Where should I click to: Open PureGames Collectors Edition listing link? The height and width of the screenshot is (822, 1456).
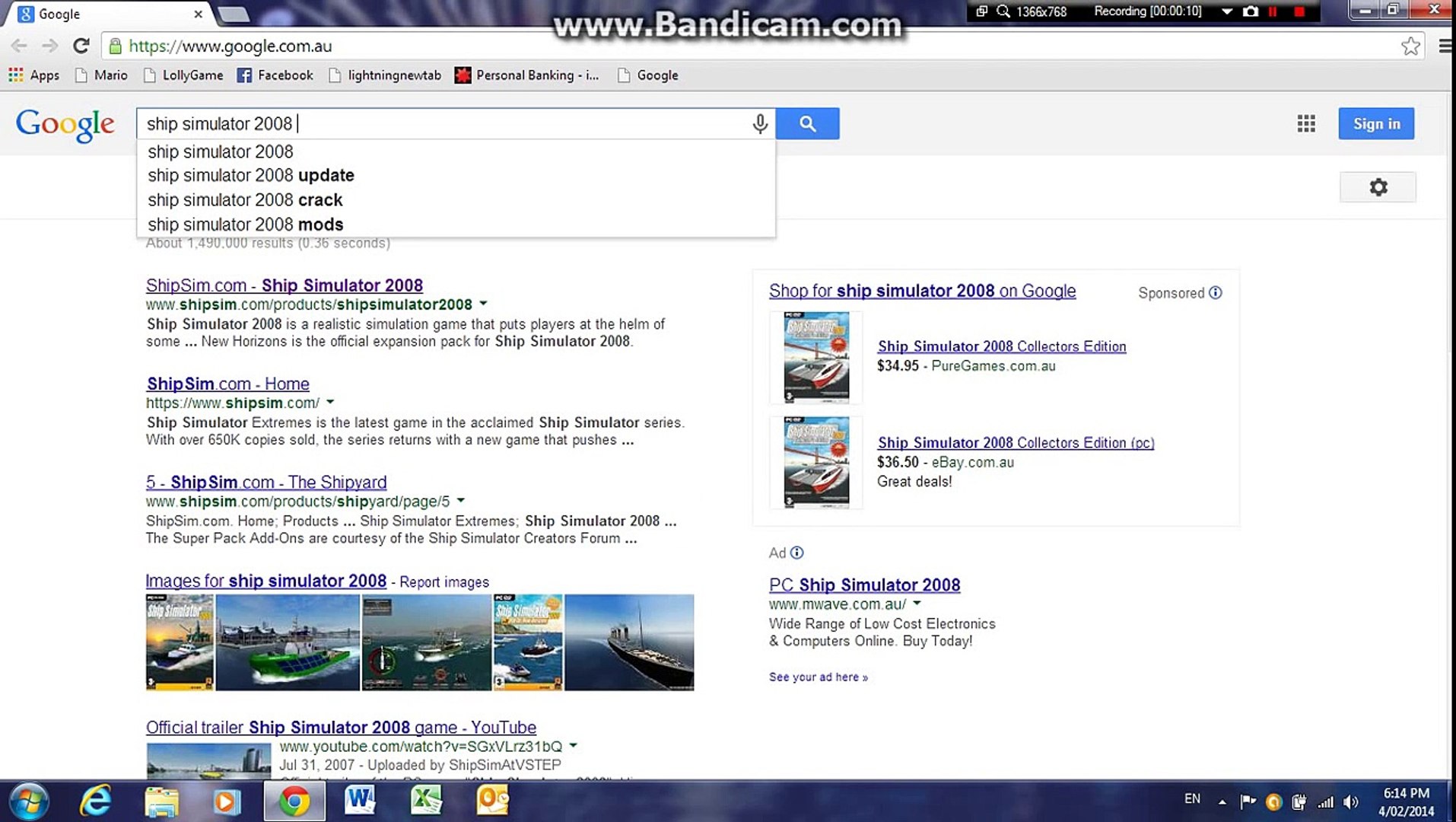[1002, 346]
